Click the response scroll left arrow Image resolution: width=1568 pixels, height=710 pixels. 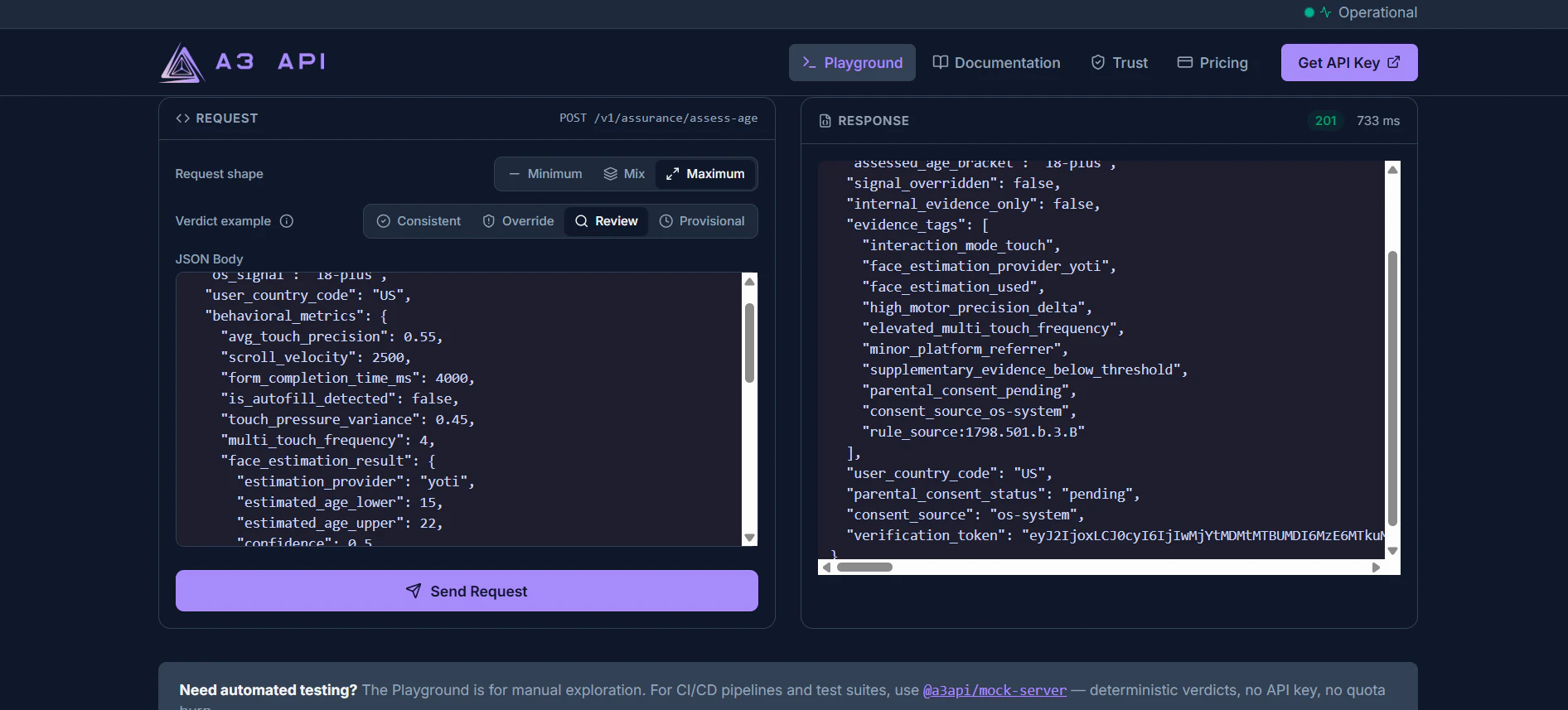826,568
